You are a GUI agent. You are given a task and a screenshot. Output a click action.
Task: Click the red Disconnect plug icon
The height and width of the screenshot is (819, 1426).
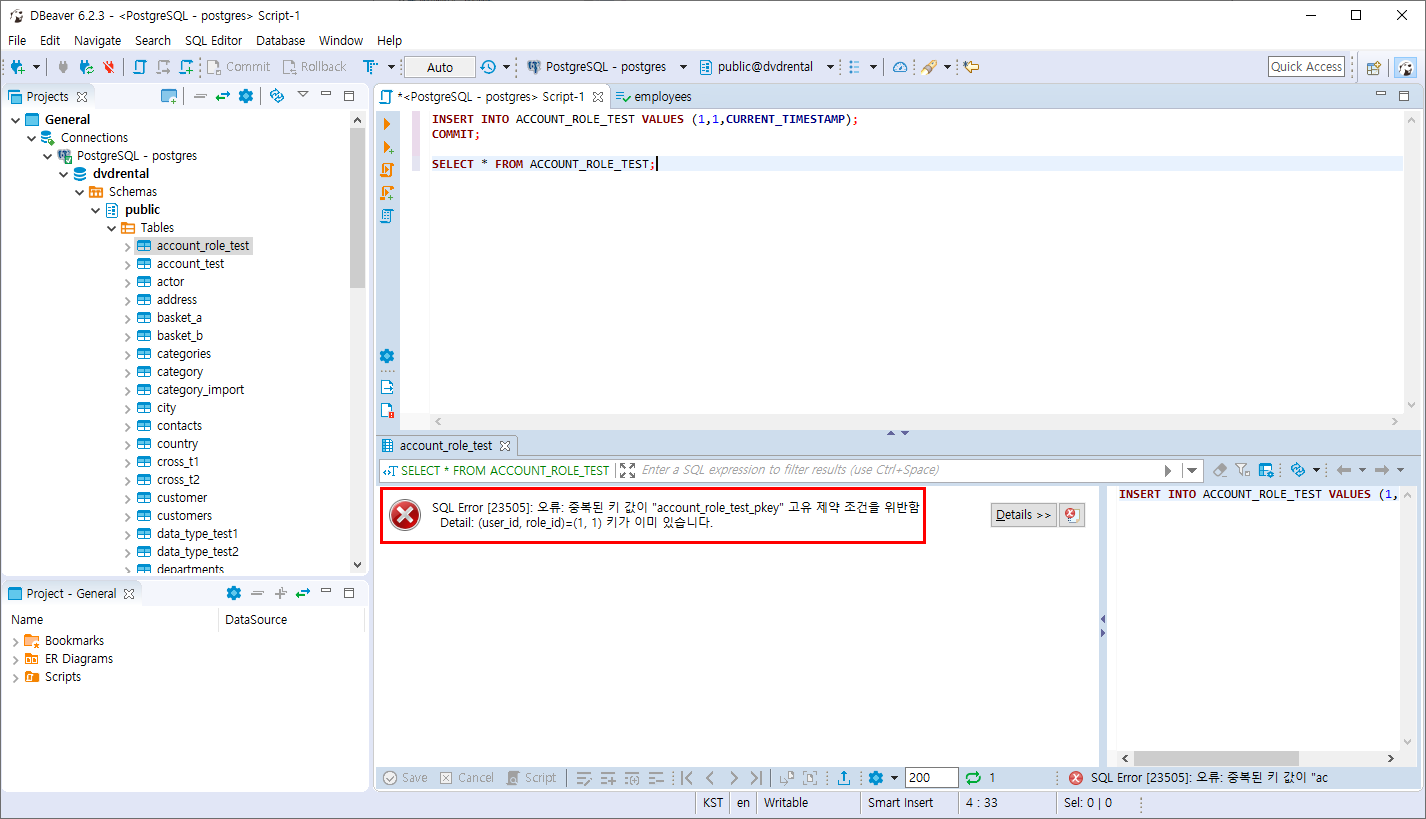pos(108,67)
